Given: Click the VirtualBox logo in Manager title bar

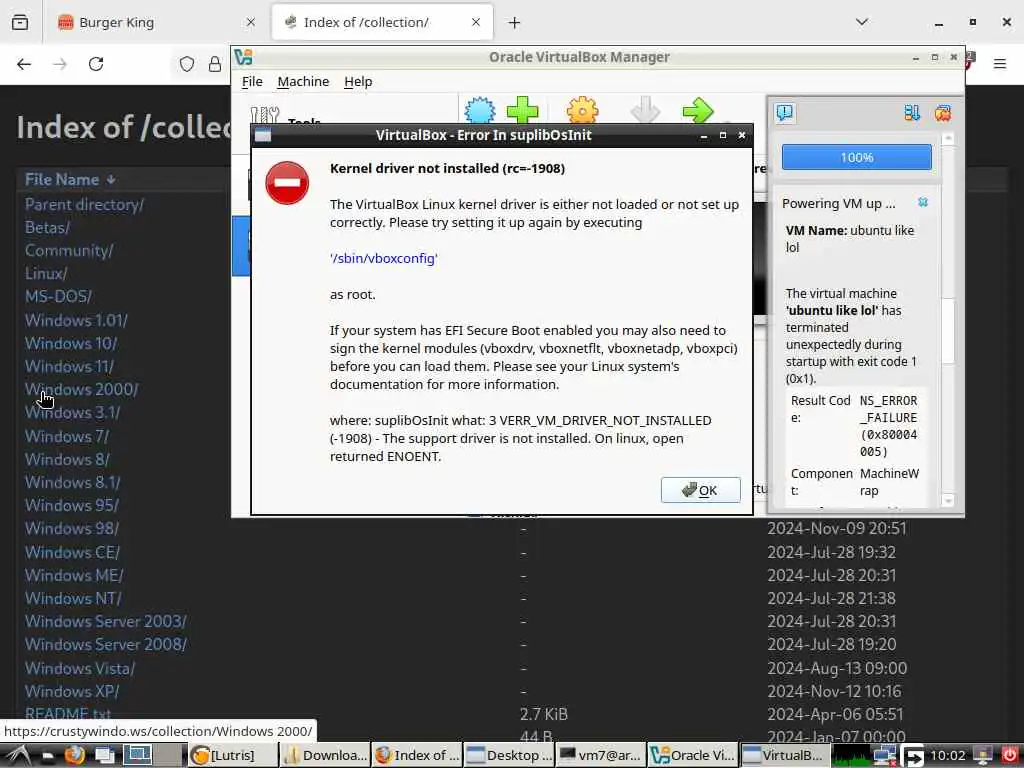Looking at the screenshot, I should click(x=244, y=57).
